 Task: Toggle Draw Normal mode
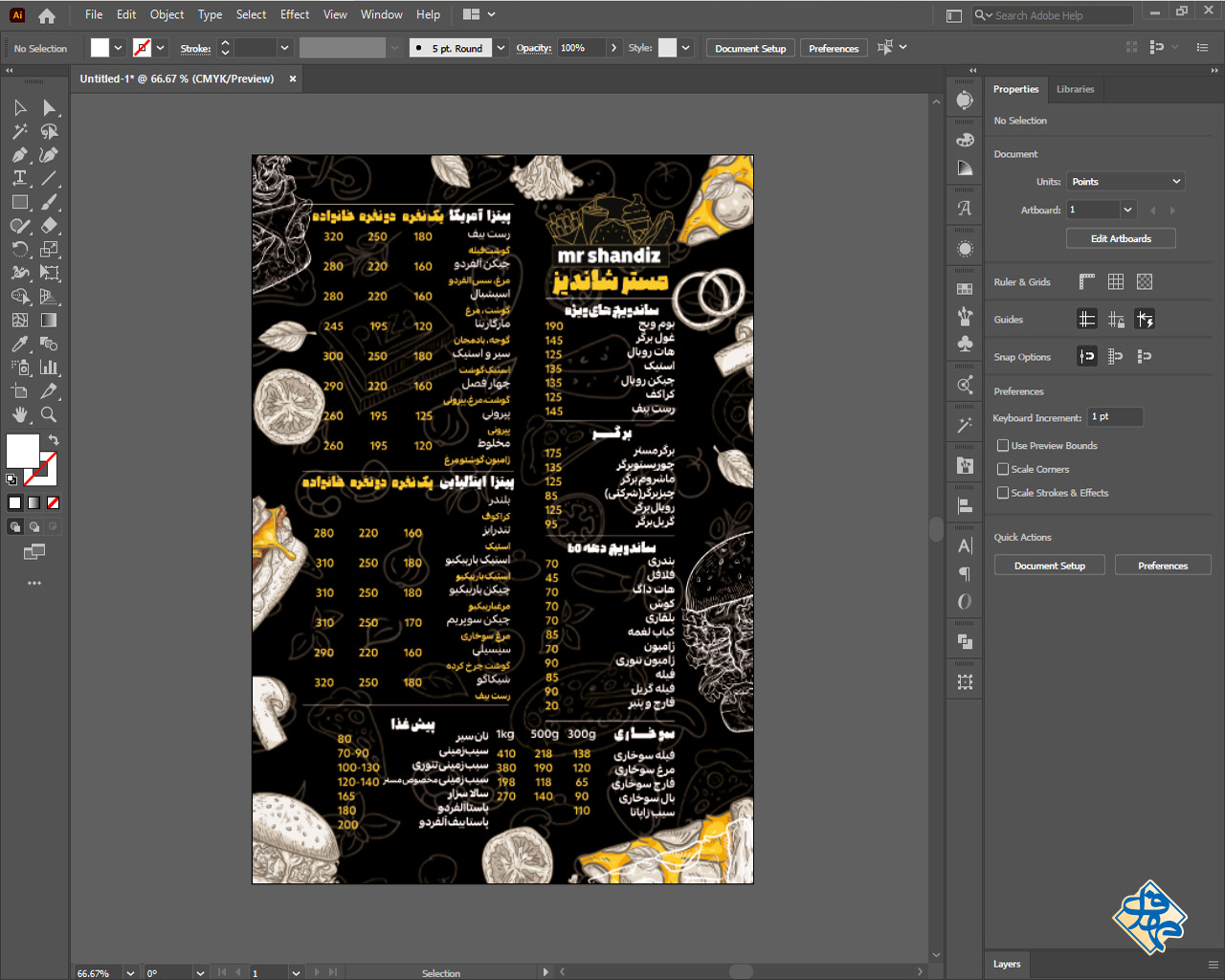click(x=15, y=526)
